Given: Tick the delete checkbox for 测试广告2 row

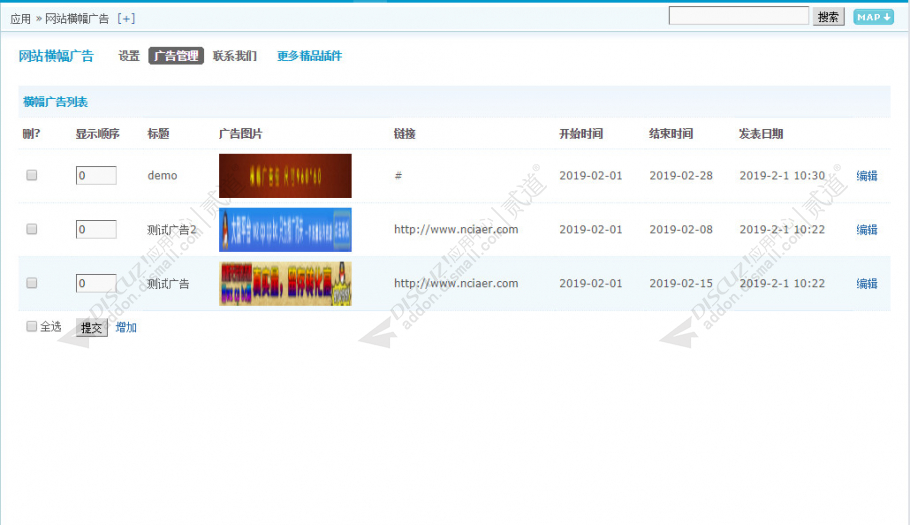Looking at the screenshot, I should point(32,229).
